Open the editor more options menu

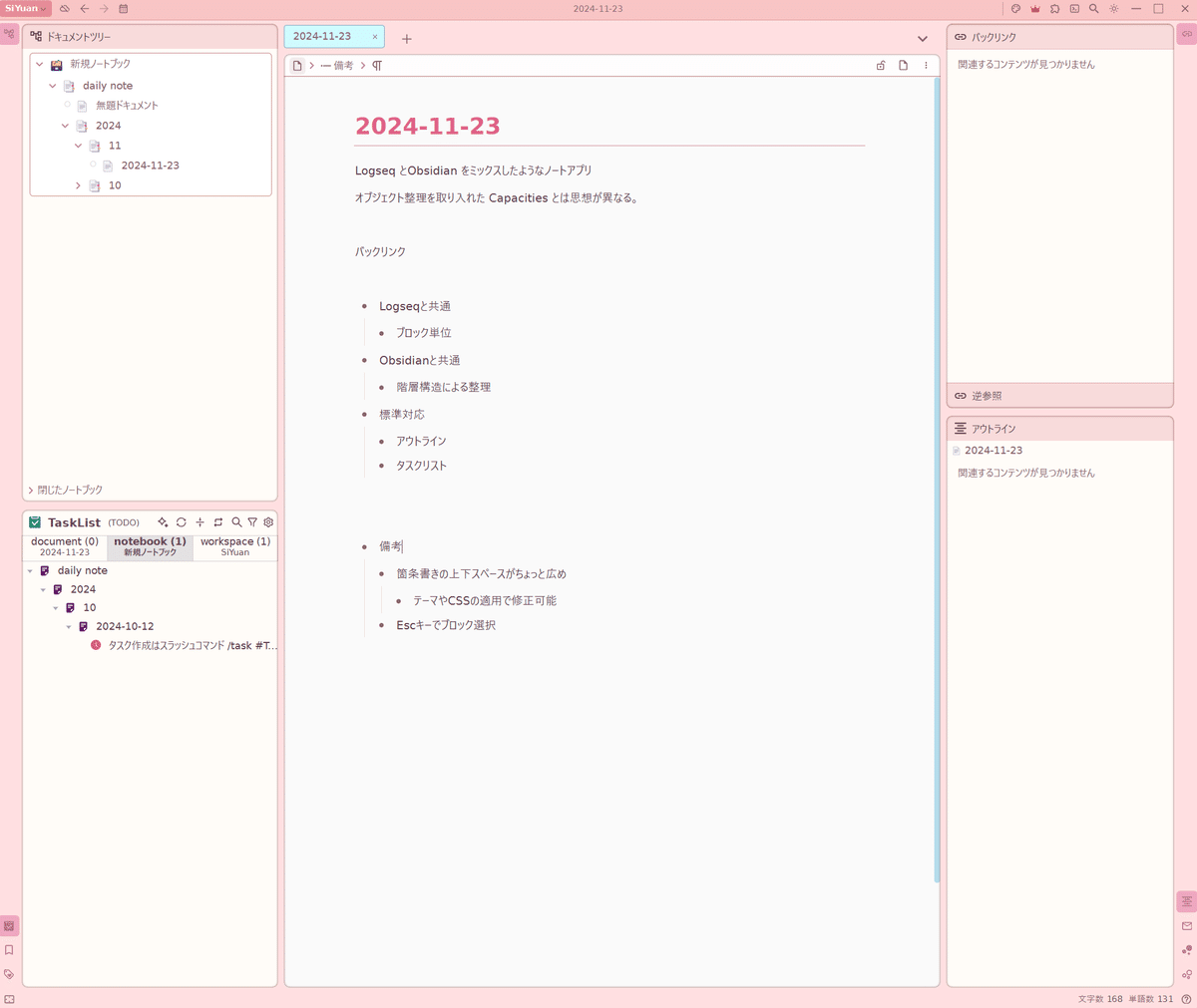click(926, 66)
